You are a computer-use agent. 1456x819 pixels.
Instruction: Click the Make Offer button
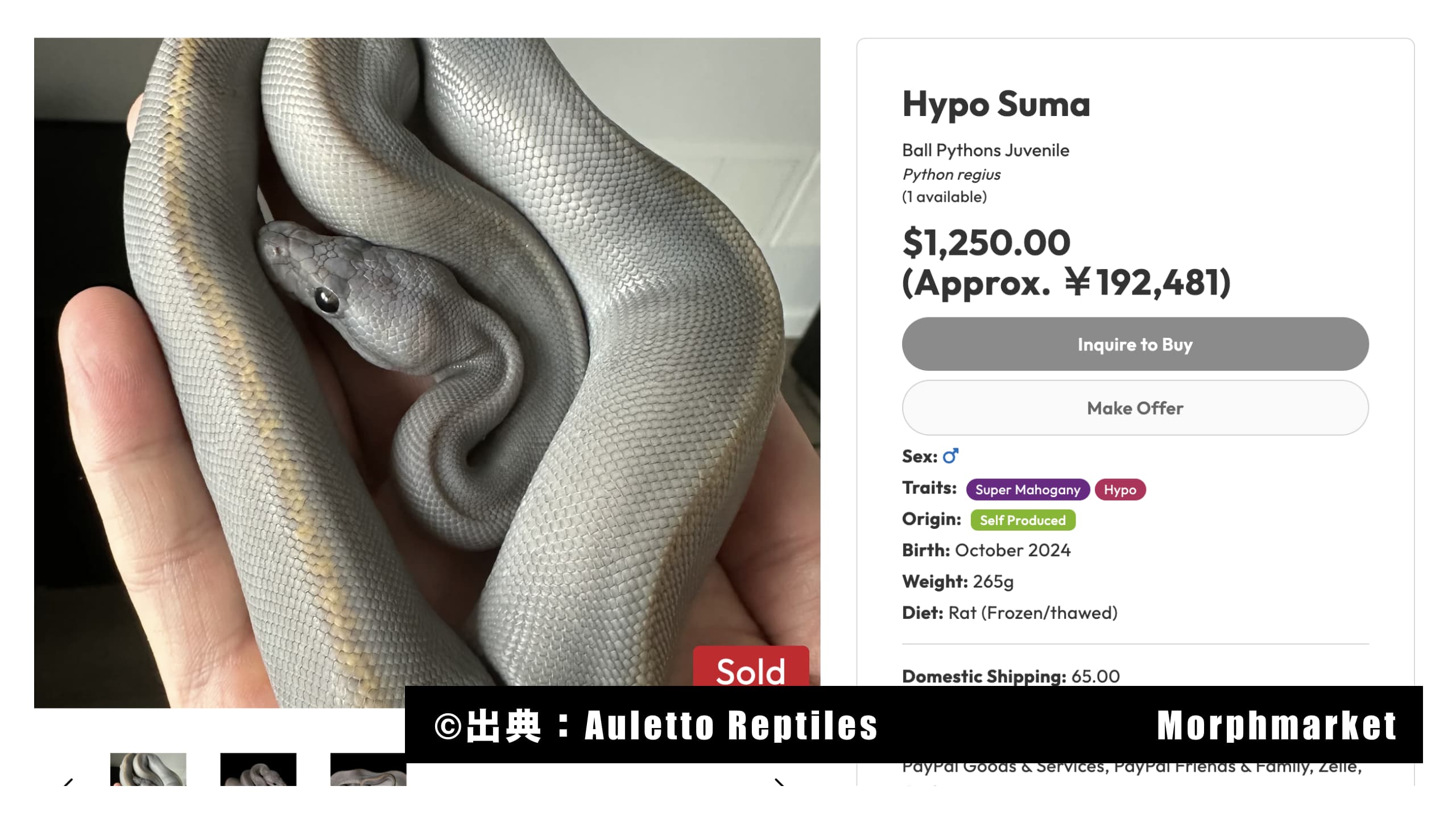point(1135,408)
